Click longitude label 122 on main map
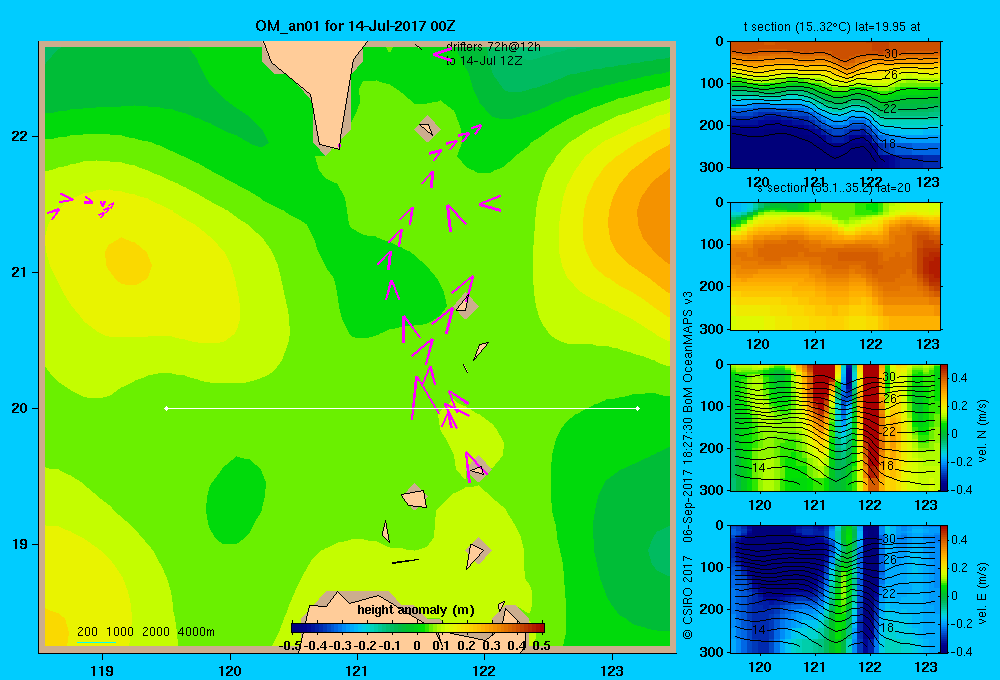The height and width of the screenshot is (680, 1000). [484, 670]
